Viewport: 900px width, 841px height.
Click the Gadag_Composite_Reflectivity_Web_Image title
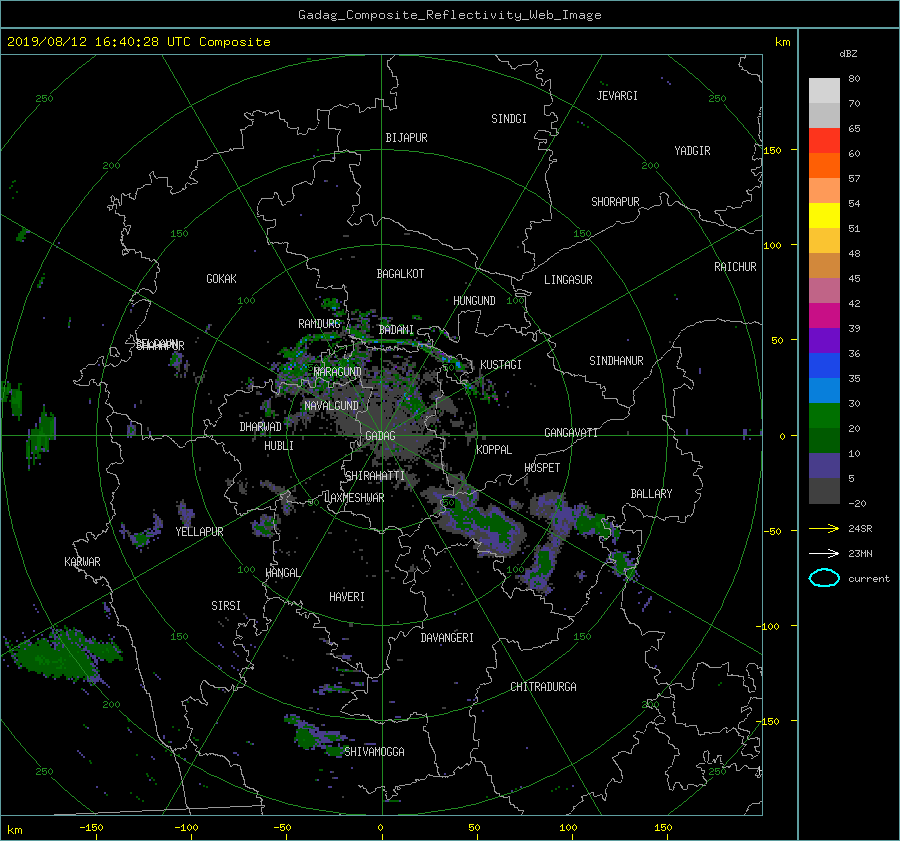coord(449,15)
